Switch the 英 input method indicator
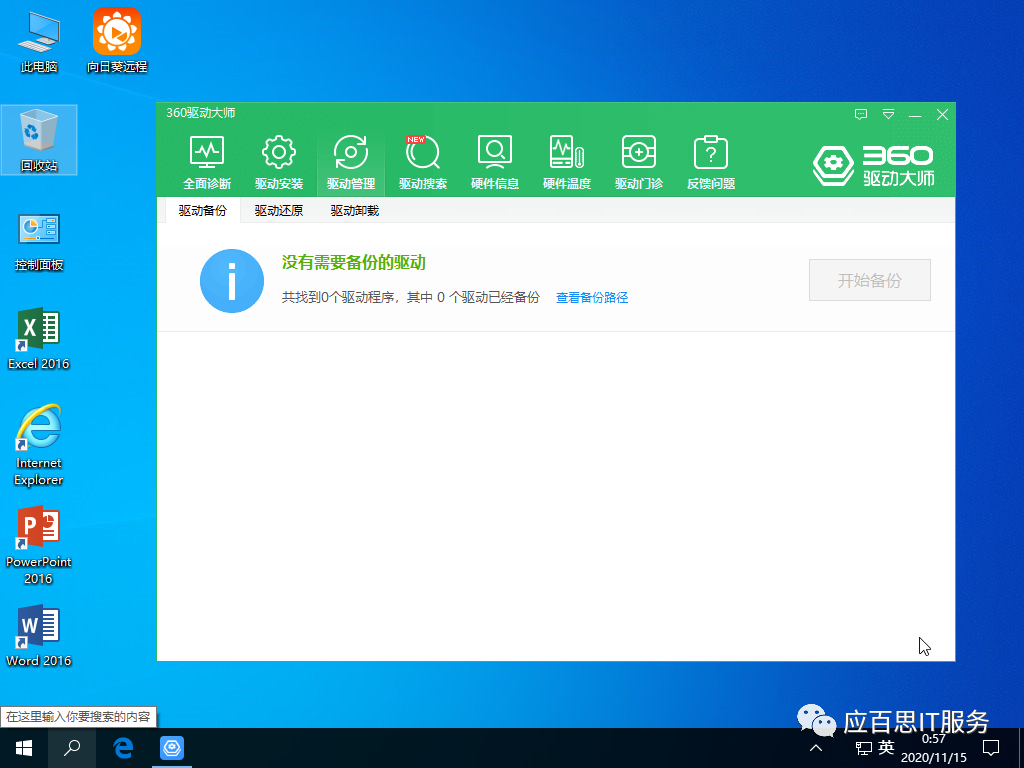Viewport: 1024px width, 768px height. point(886,747)
